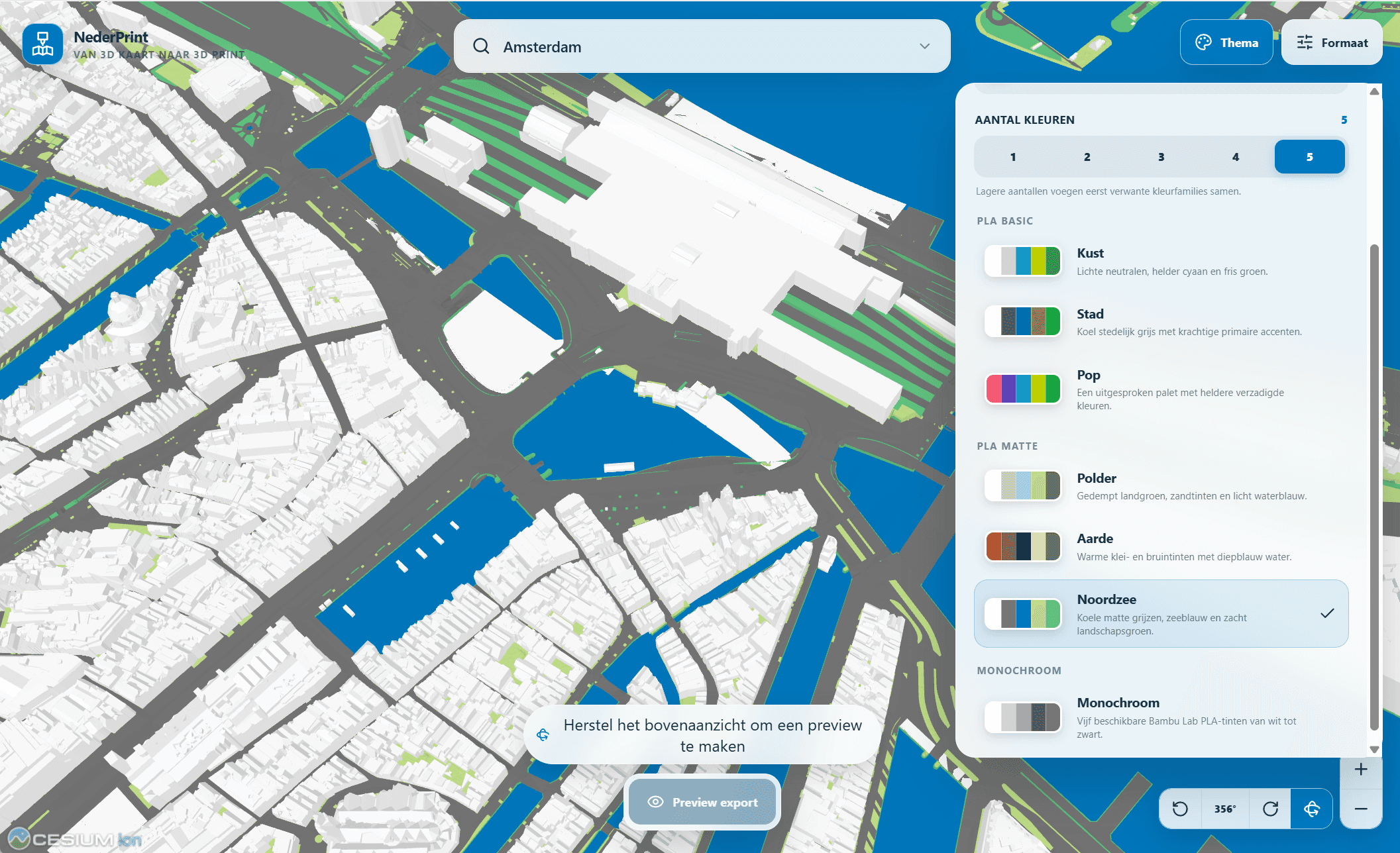Click the Pop color palette swatch
The image size is (1400, 853).
[x=1023, y=389]
